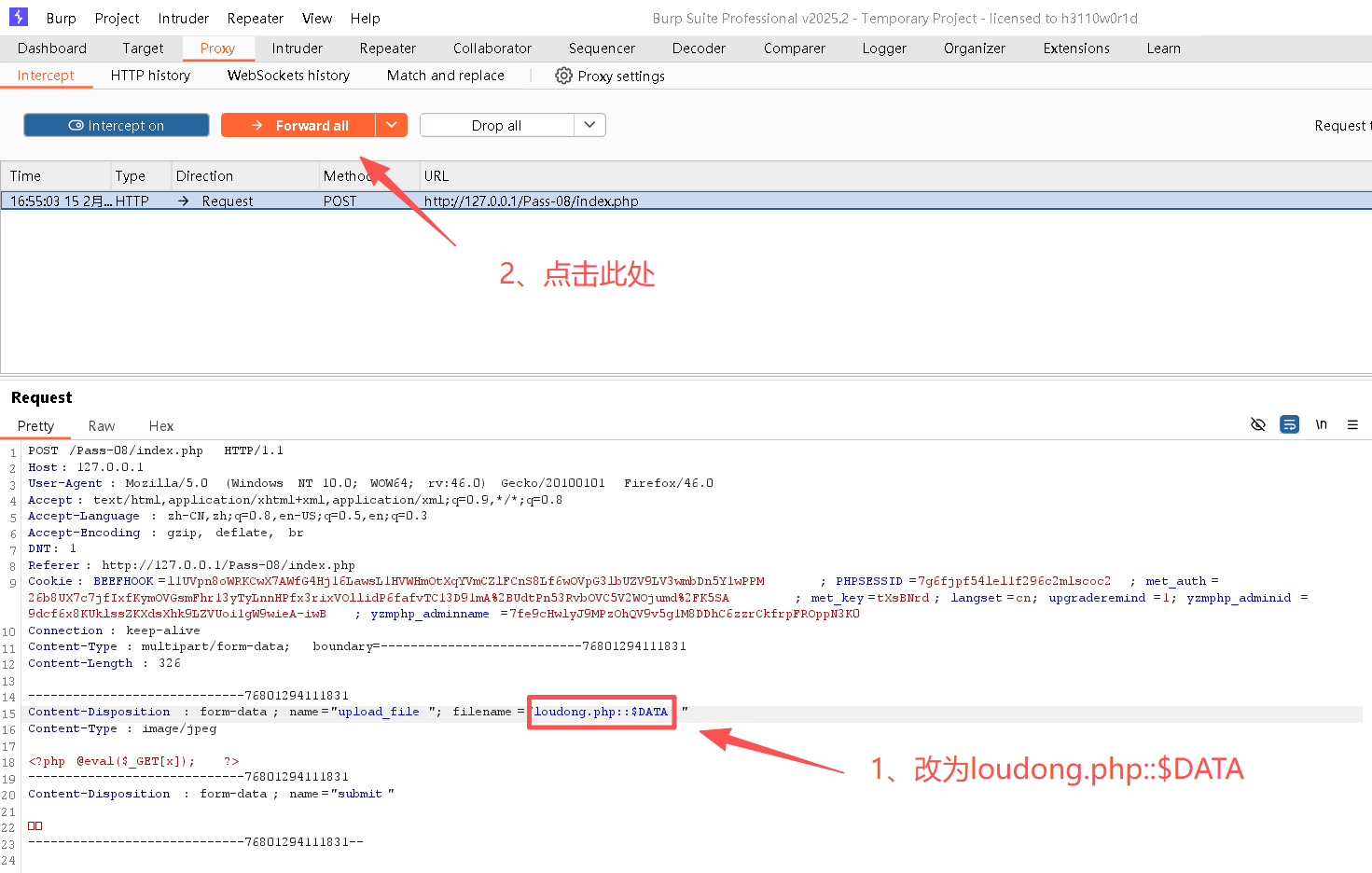This screenshot has height=873, width=1372.
Task: Toggle the Intercept on button
Action: 117,125
